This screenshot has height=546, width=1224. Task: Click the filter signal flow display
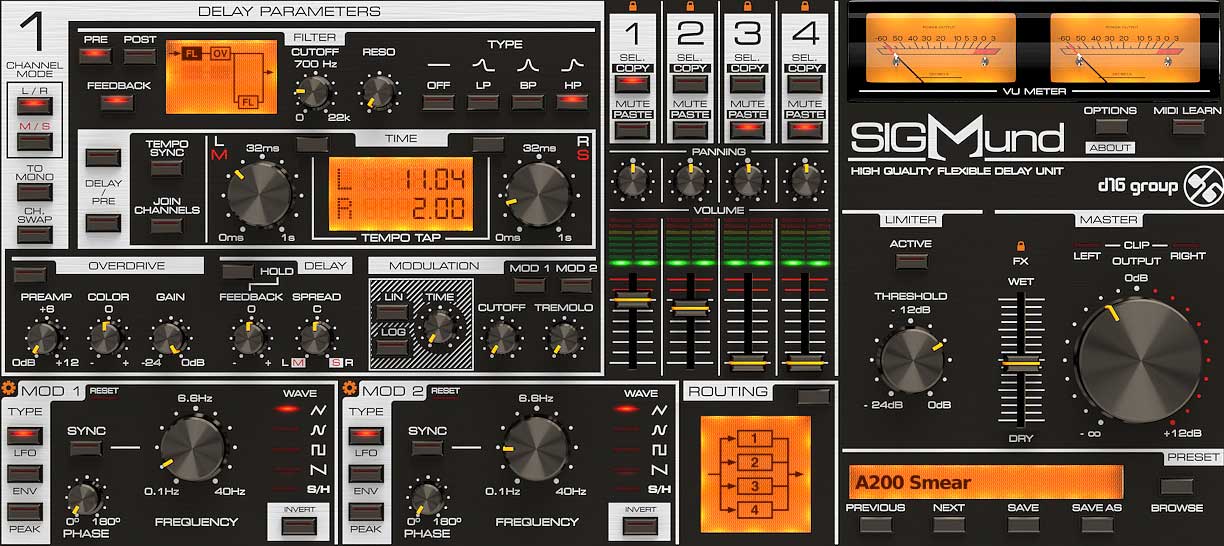(221, 77)
